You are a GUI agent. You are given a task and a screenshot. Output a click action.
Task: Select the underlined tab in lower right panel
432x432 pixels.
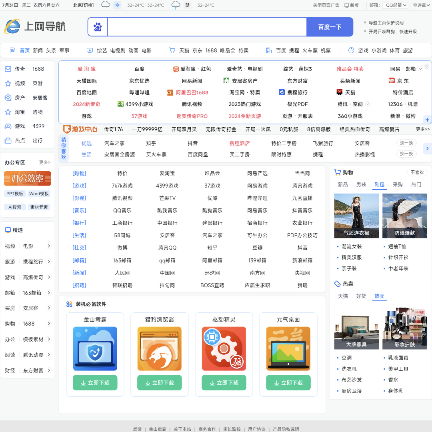pos(379,296)
